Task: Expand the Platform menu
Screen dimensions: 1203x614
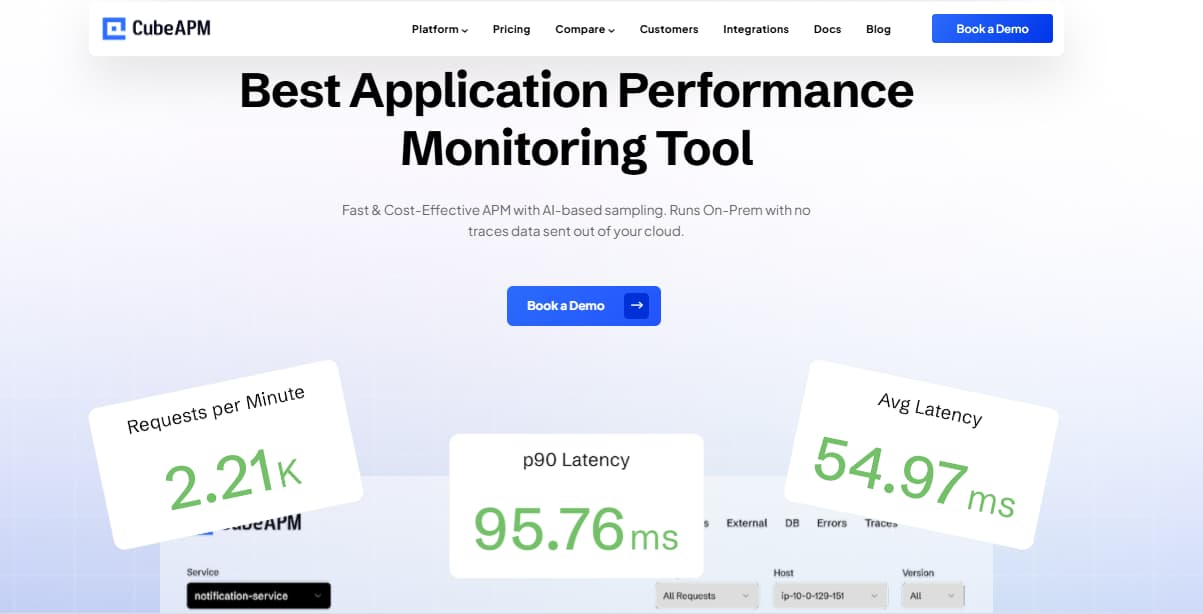Action: [x=439, y=29]
